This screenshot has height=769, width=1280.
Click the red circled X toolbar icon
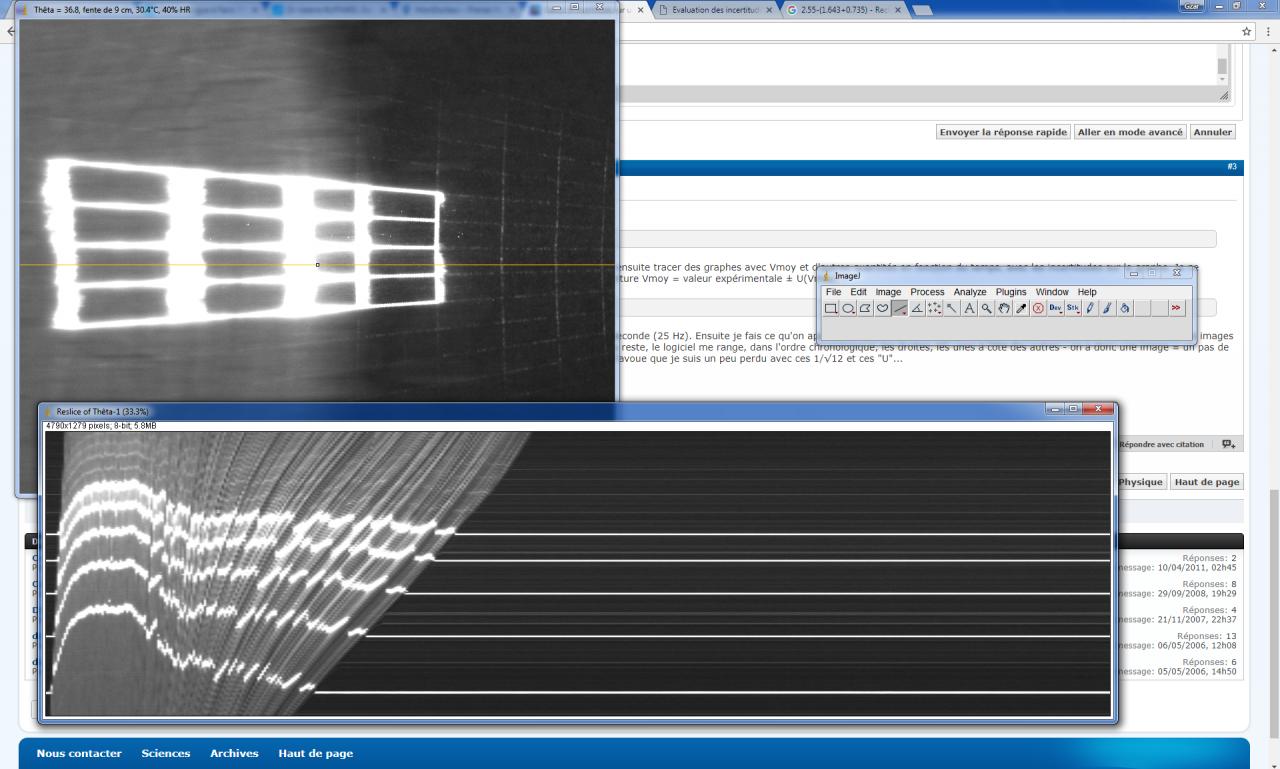(1038, 309)
